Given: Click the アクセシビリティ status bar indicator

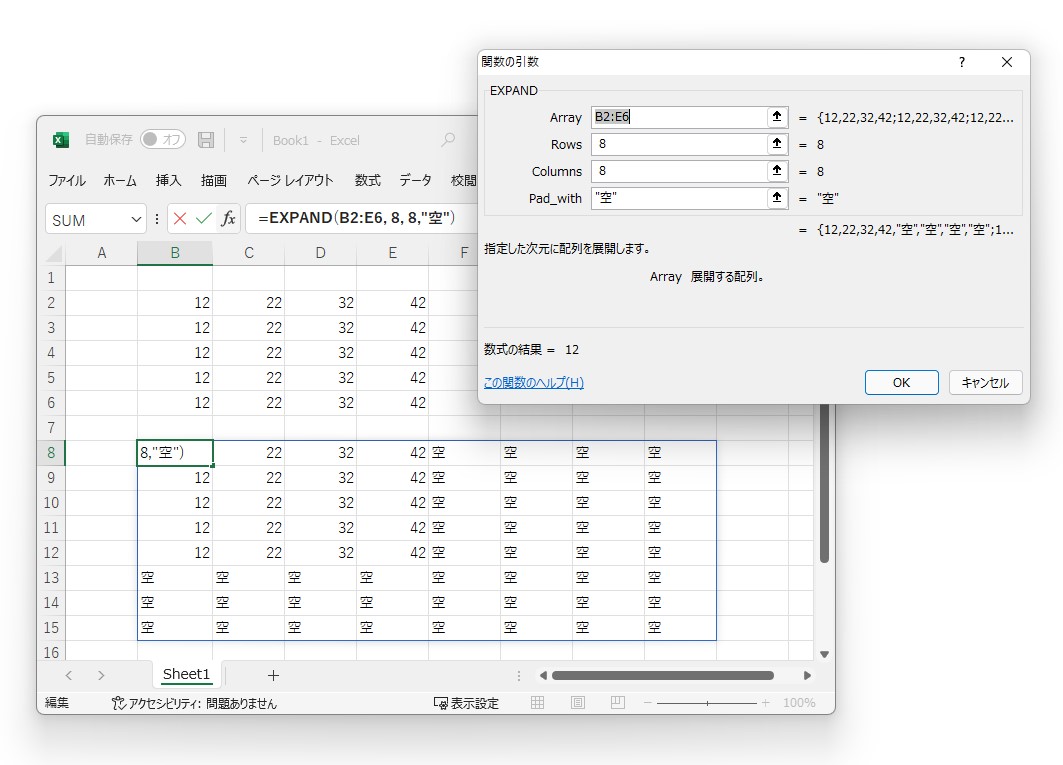Looking at the screenshot, I should tap(195, 703).
